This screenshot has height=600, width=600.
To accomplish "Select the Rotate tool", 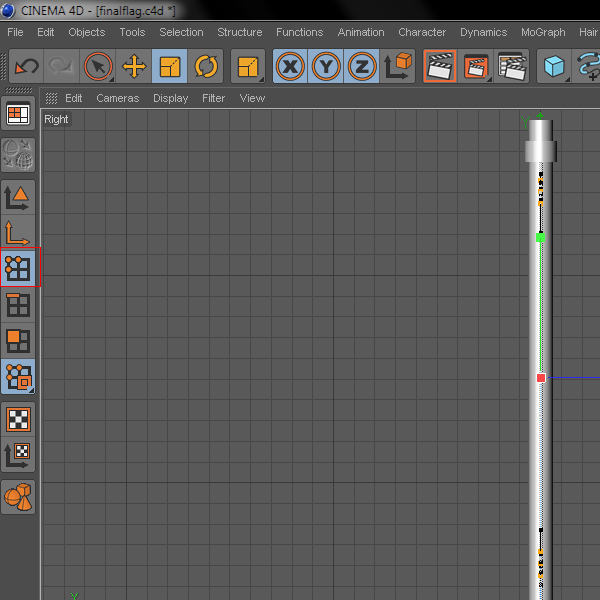I will point(205,66).
